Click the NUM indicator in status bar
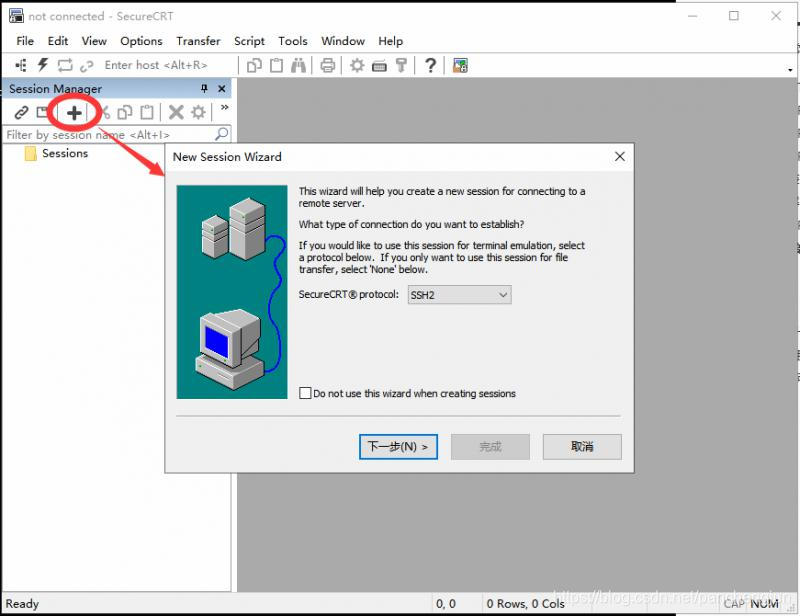This screenshot has width=800, height=616. coord(764,604)
